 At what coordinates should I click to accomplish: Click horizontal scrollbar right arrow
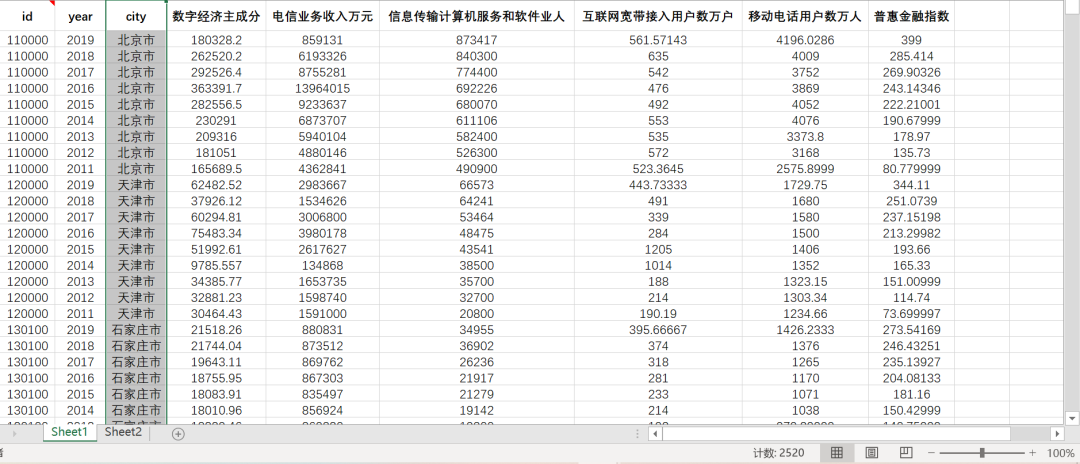tap(1057, 434)
